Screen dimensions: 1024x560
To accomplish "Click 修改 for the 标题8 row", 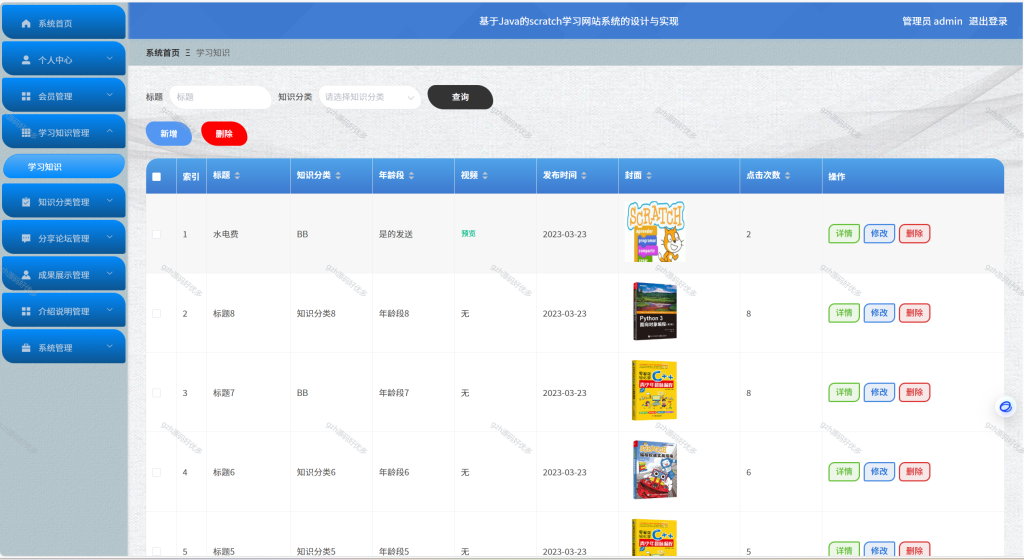I will tap(879, 313).
